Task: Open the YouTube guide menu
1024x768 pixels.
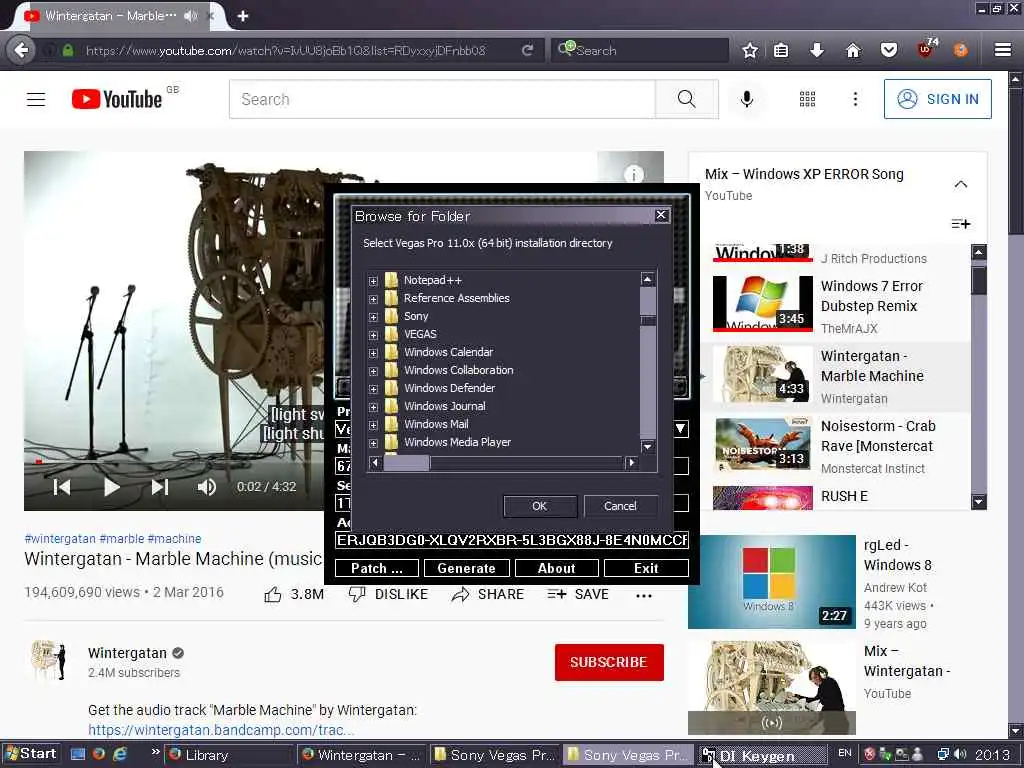Action: pos(36,99)
